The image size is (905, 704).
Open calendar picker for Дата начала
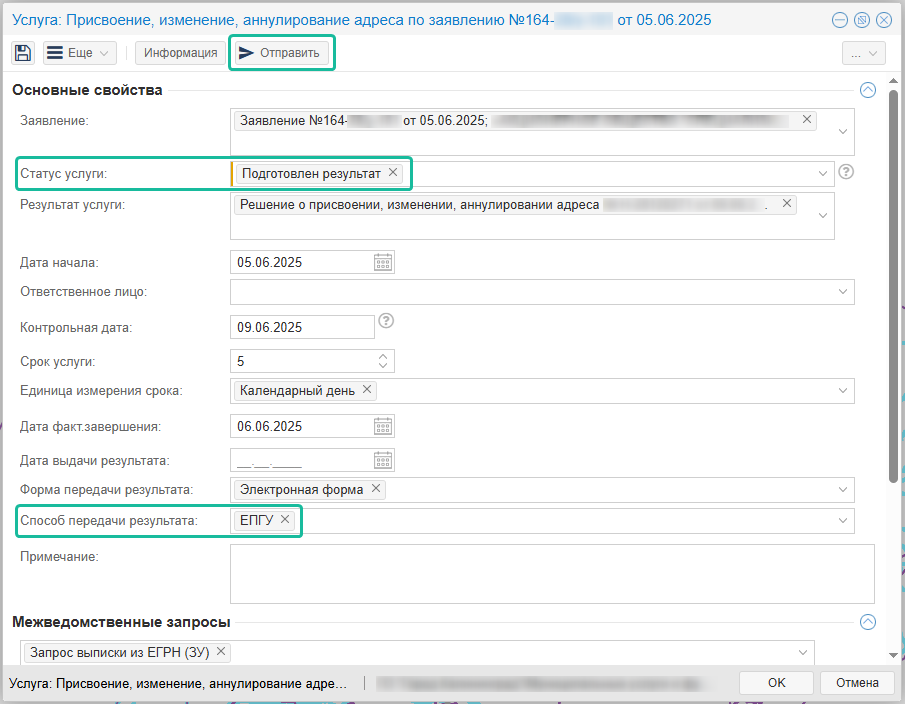[383, 263]
